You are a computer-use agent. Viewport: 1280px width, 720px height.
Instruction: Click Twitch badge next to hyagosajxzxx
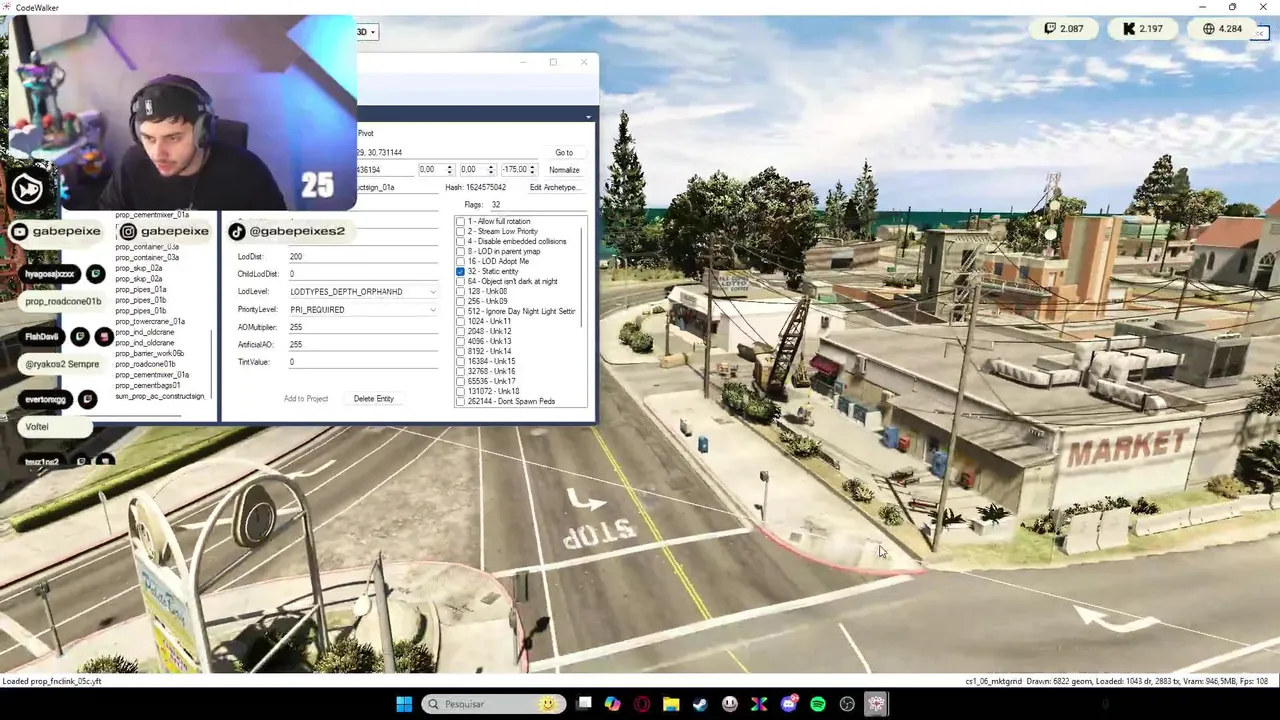(x=95, y=273)
